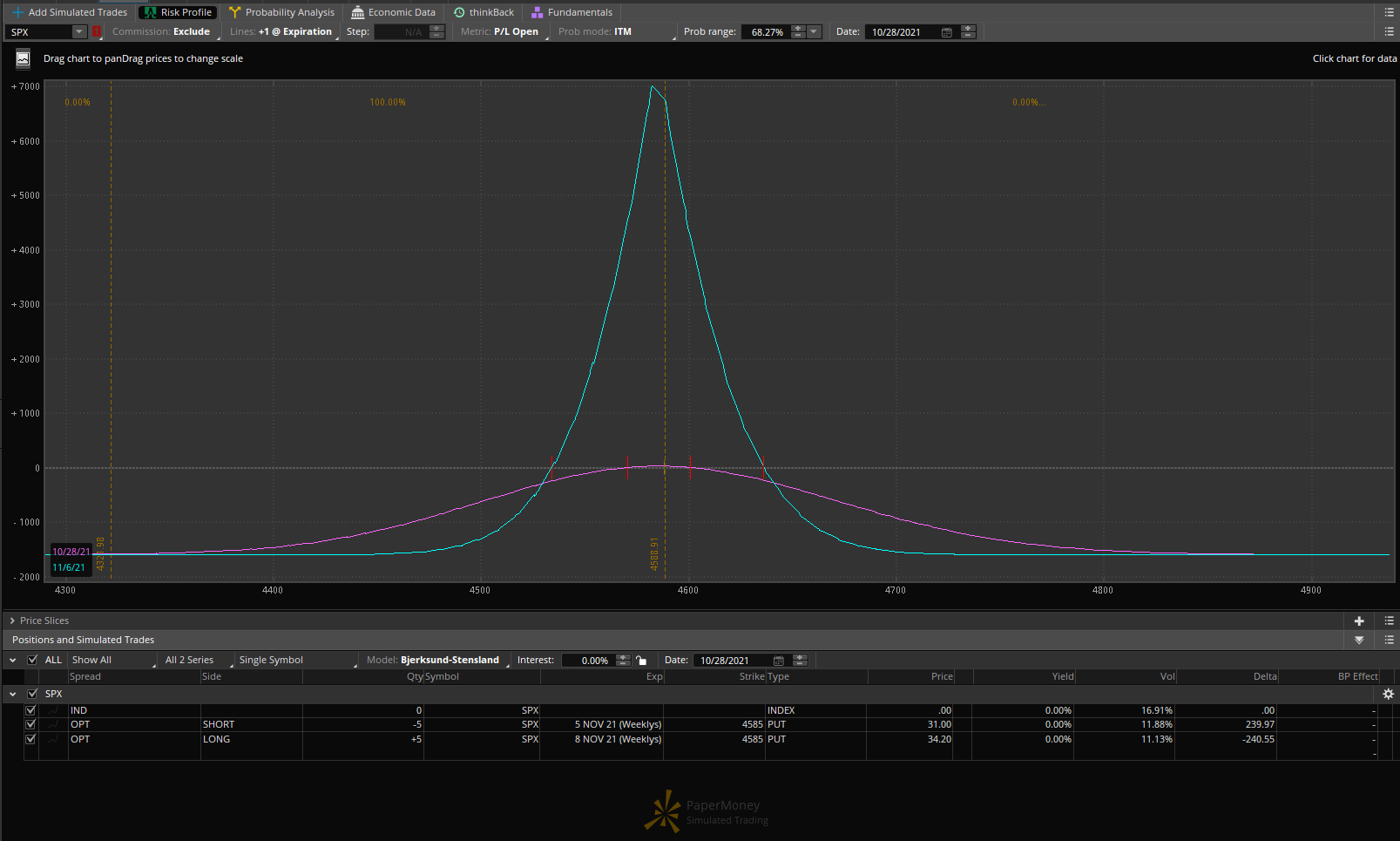Open the Model Bjerksund-Stensland dropdown
The height and width of the screenshot is (841, 1400).
point(449,660)
